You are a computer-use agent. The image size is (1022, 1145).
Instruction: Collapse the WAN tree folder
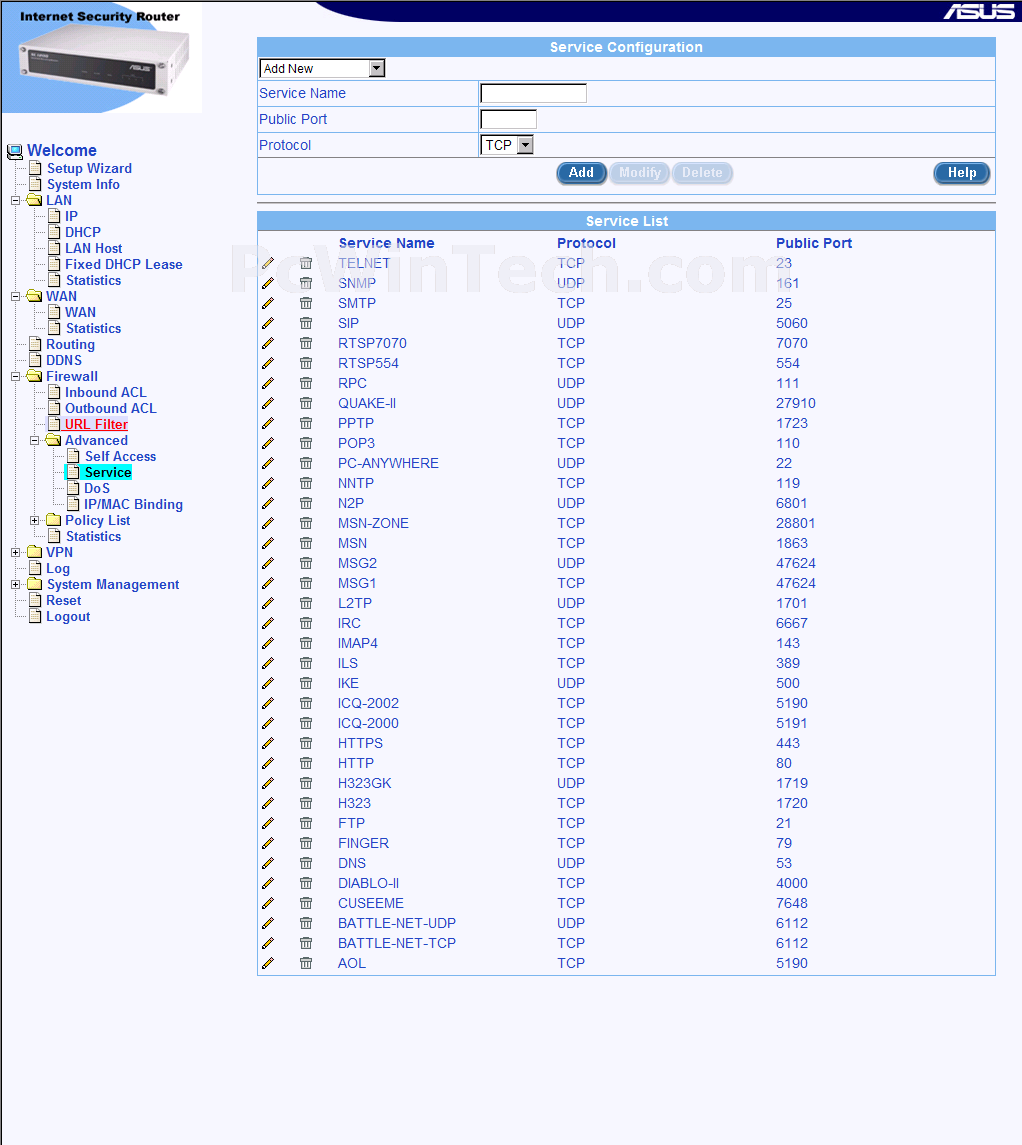(x=15, y=296)
